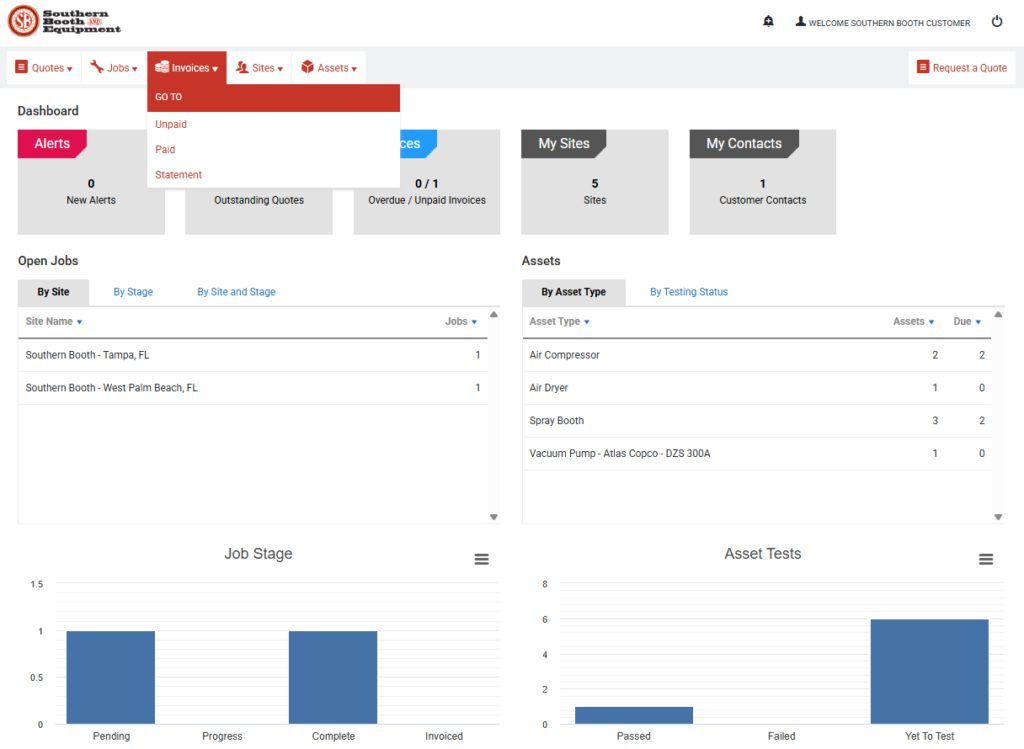Expand the Quotes dropdown menu
Screen dimensions: 1024x749
44,68
